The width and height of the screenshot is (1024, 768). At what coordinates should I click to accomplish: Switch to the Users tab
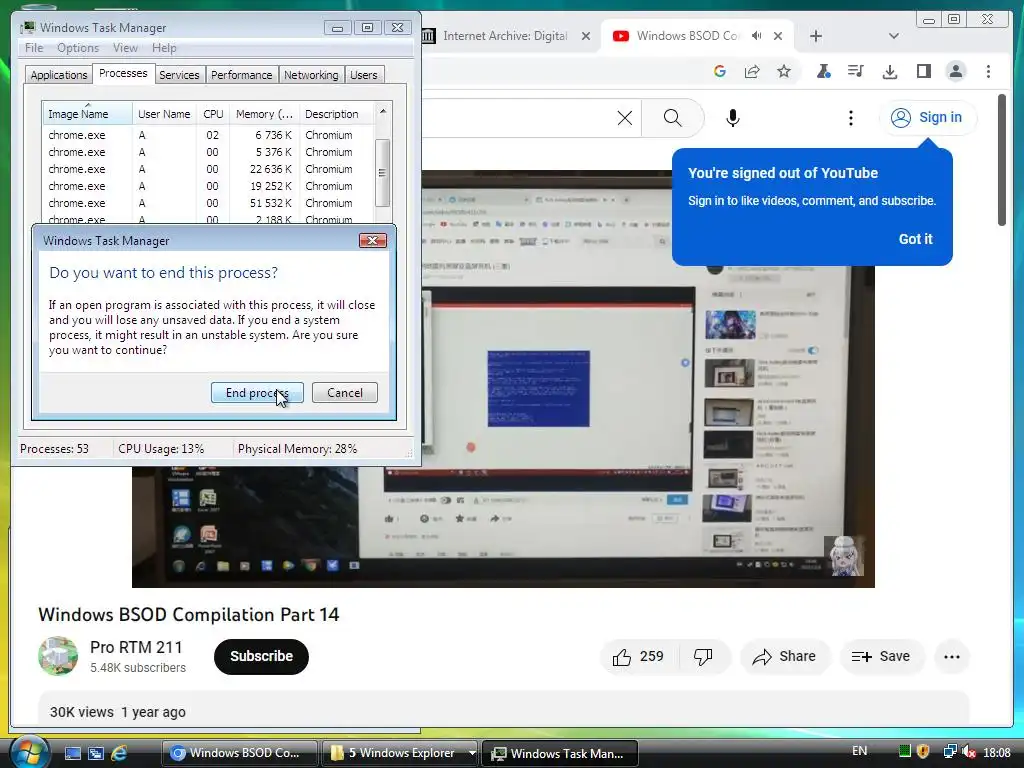click(x=363, y=75)
